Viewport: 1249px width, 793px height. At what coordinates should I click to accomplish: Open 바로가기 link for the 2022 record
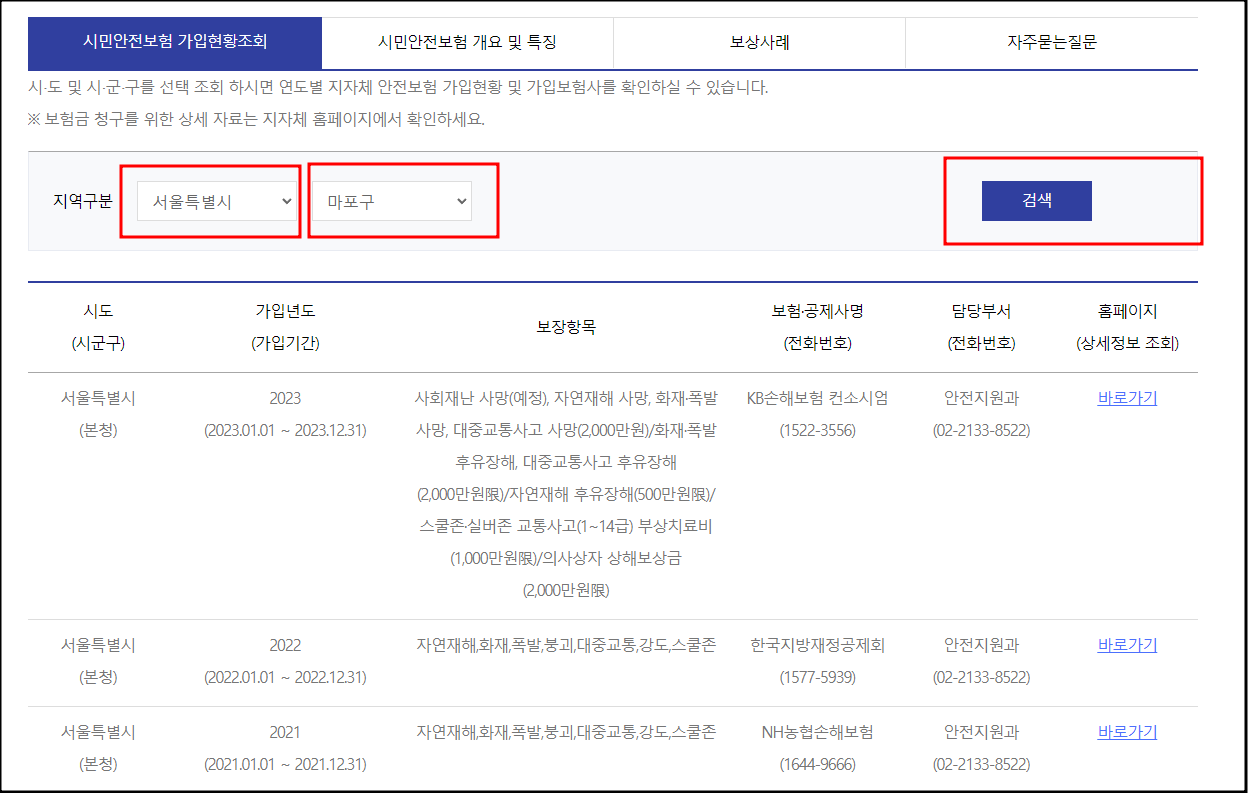coord(1127,645)
